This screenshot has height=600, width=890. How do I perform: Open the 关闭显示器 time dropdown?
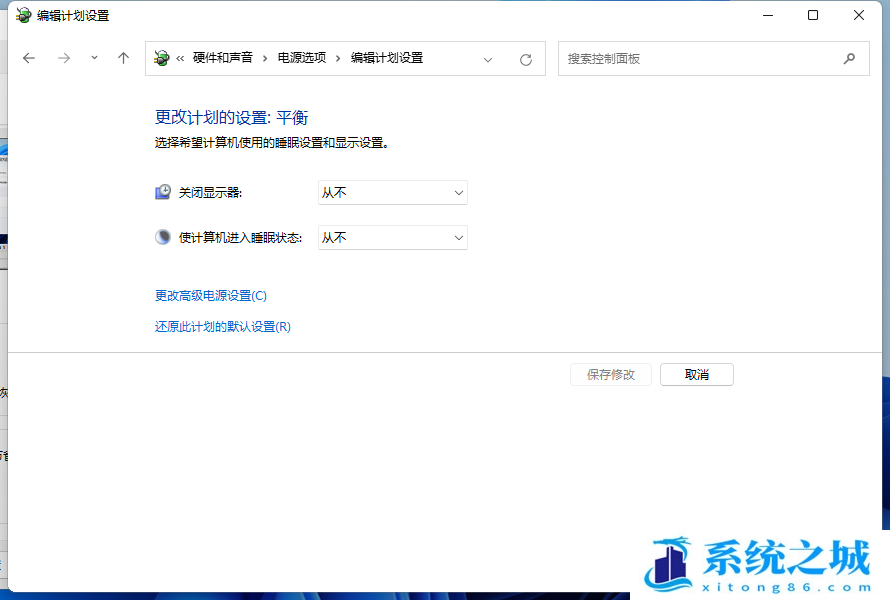(x=392, y=192)
